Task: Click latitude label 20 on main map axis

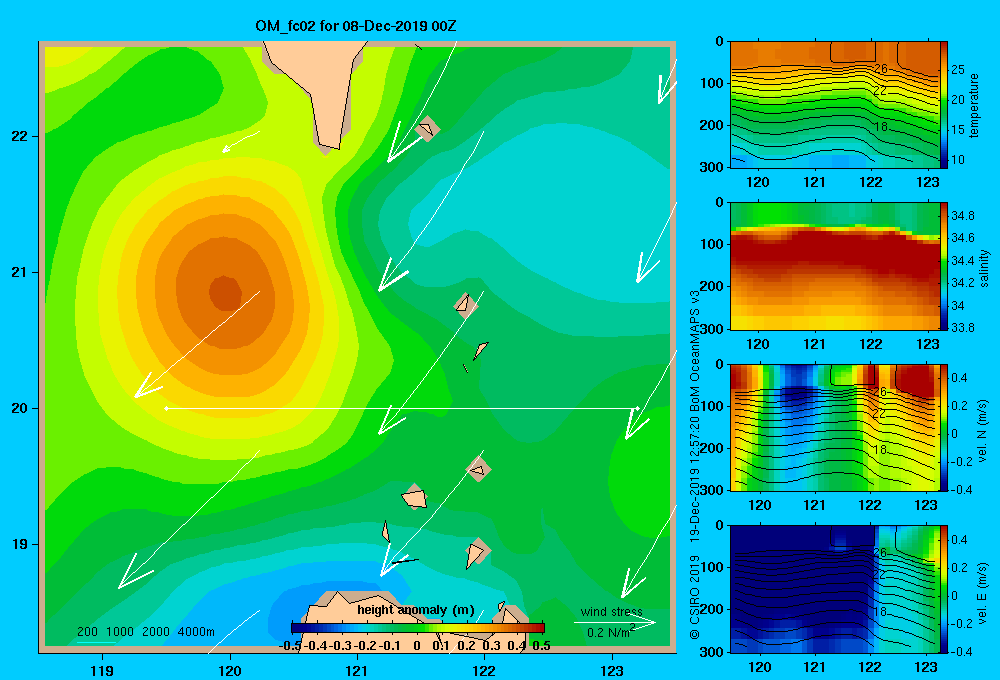Action: click(20, 408)
